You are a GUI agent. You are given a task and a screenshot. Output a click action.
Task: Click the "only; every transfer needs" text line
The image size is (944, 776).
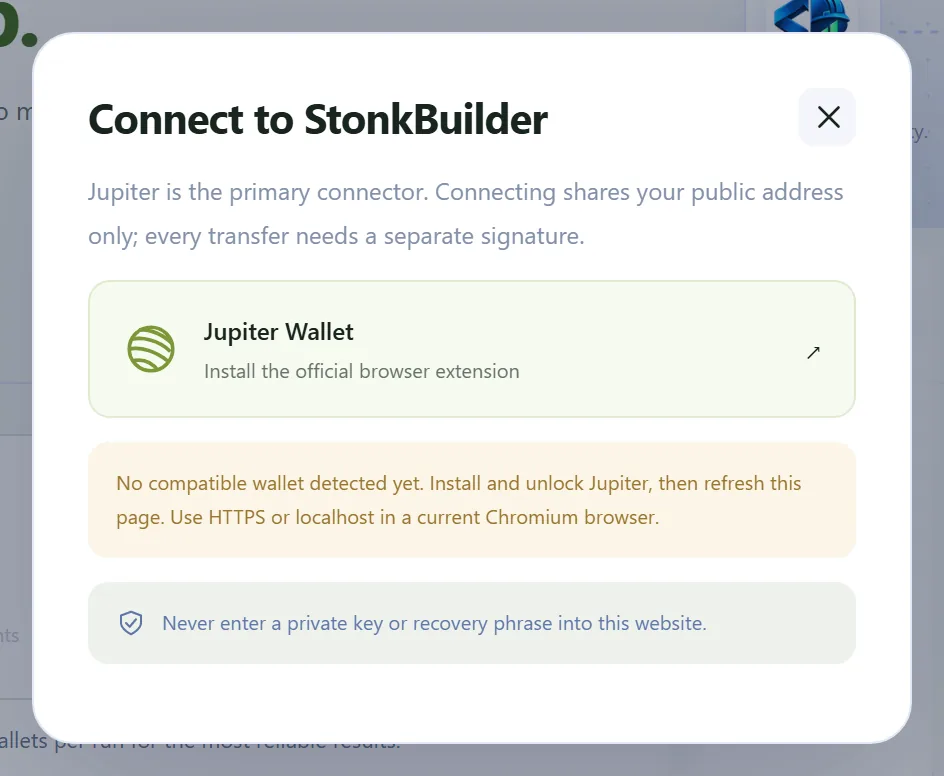click(x=336, y=237)
